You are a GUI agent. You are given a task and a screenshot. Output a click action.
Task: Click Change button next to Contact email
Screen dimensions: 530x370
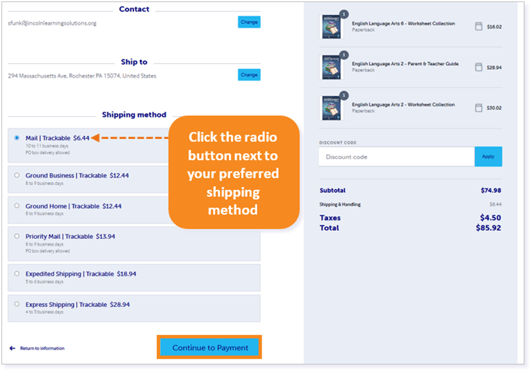[249, 22]
